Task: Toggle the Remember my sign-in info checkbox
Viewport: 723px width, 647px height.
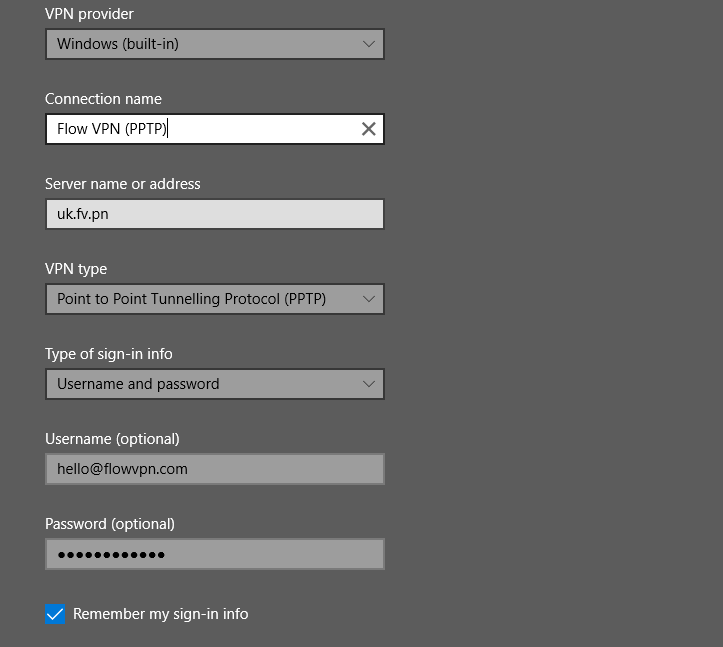Action: (56, 614)
